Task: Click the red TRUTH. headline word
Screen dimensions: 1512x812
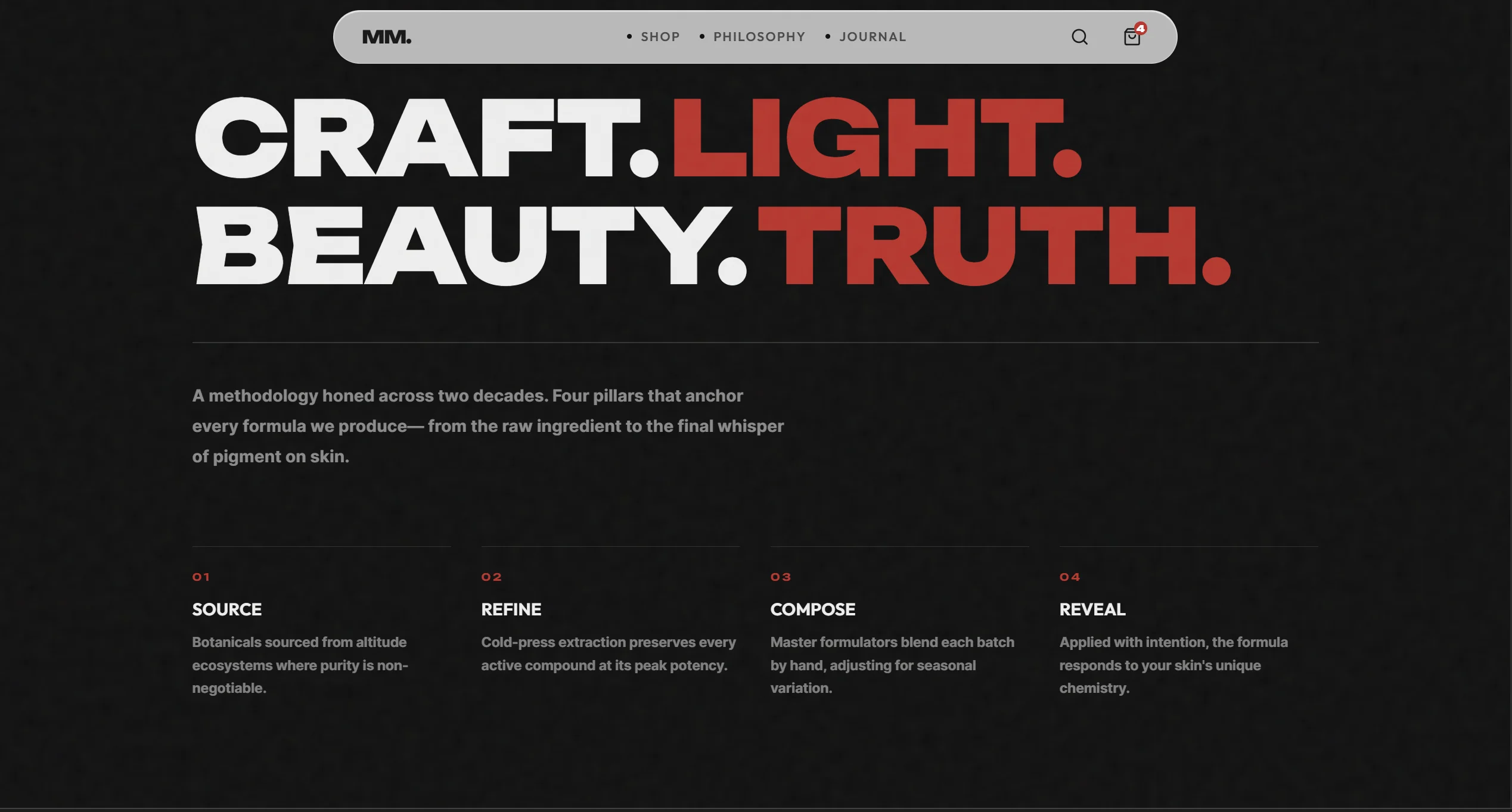Action: coord(993,247)
